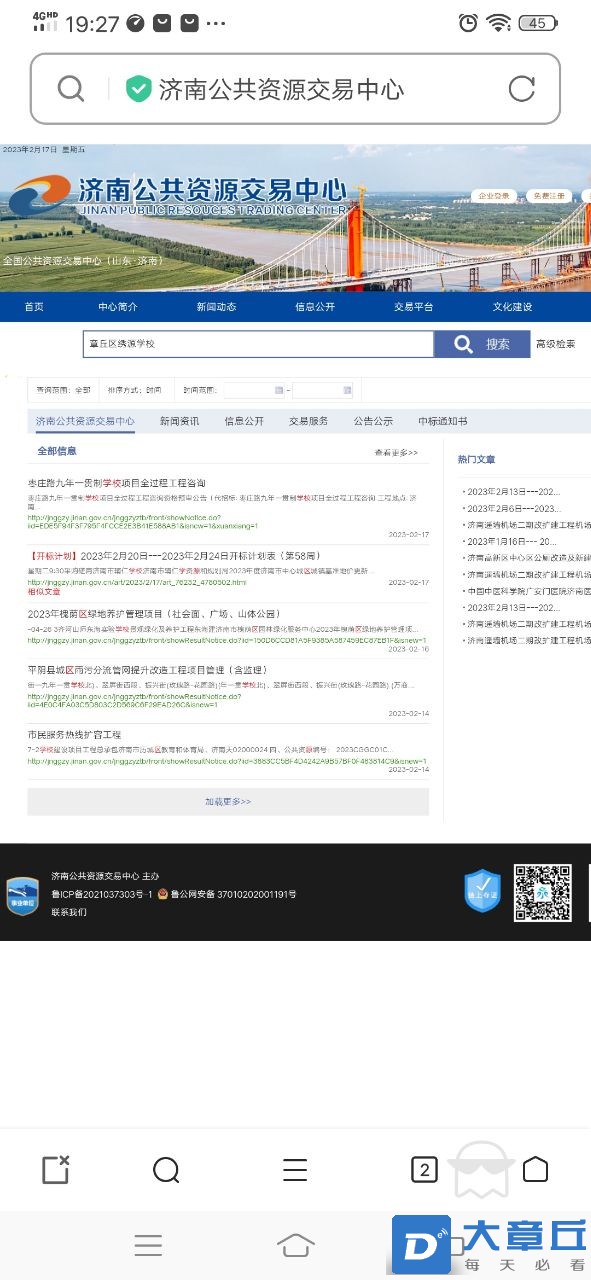Tap the Android recent apps navigation button
Viewport: 591px width, 1280px height.
(148, 1245)
